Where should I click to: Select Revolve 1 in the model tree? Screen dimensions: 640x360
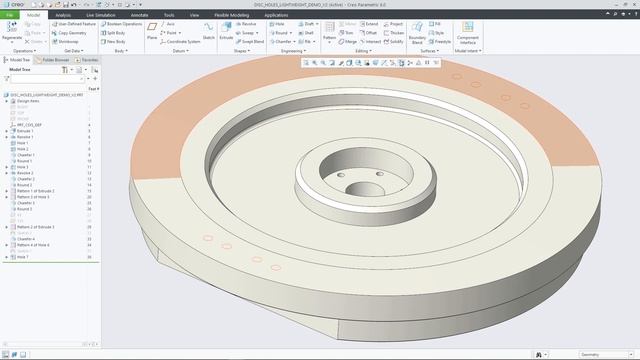pos(22,137)
